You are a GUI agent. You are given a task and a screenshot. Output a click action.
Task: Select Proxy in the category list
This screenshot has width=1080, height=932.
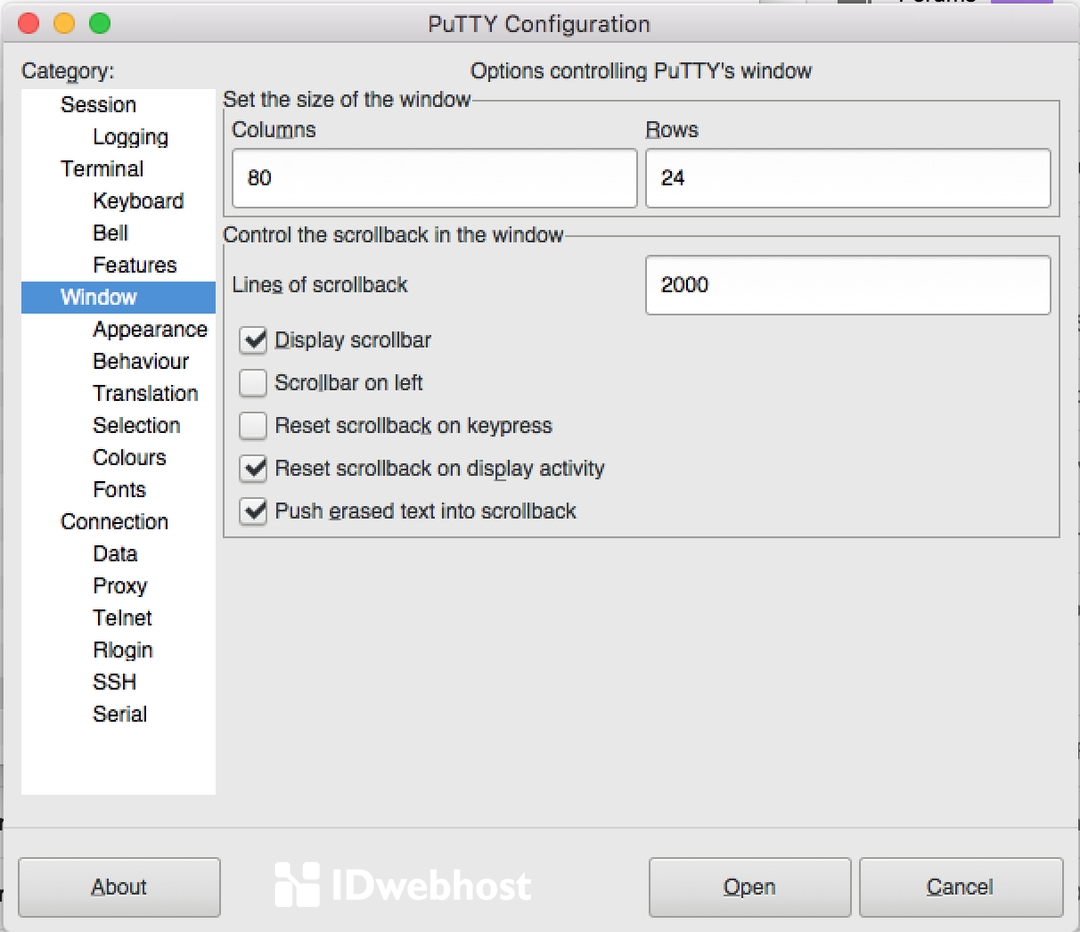[x=120, y=586]
